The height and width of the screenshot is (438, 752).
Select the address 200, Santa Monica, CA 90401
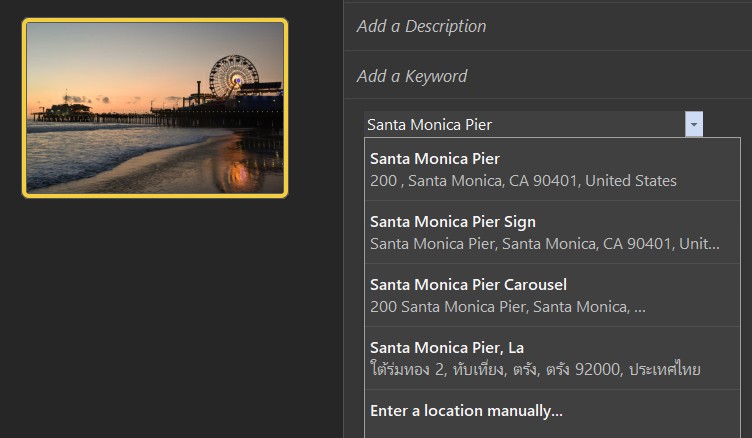click(523, 181)
